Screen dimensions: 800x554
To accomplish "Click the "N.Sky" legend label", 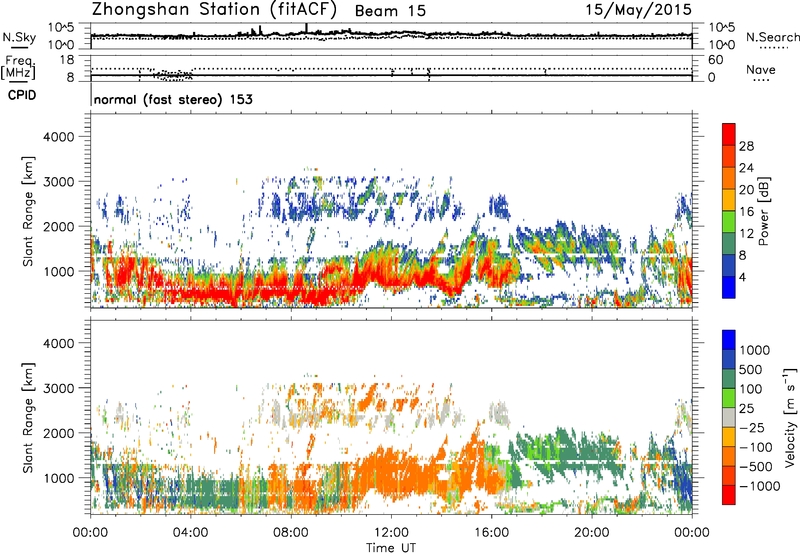I will 19,37.
